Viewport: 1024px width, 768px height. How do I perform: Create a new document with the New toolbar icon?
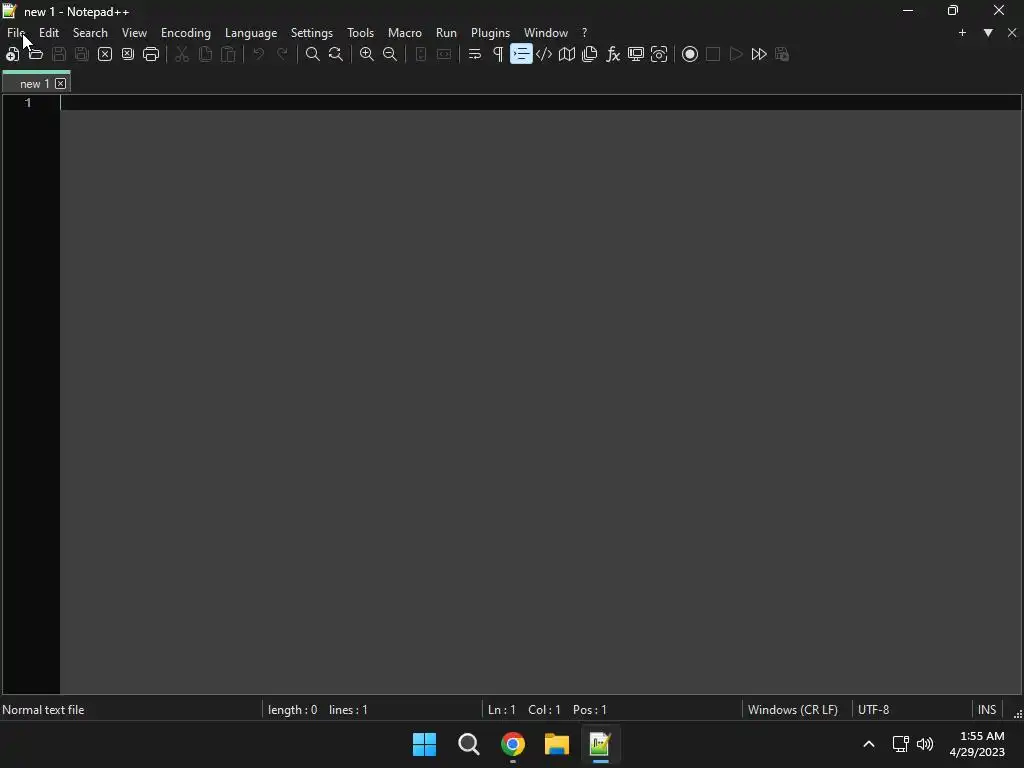(12, 54)
